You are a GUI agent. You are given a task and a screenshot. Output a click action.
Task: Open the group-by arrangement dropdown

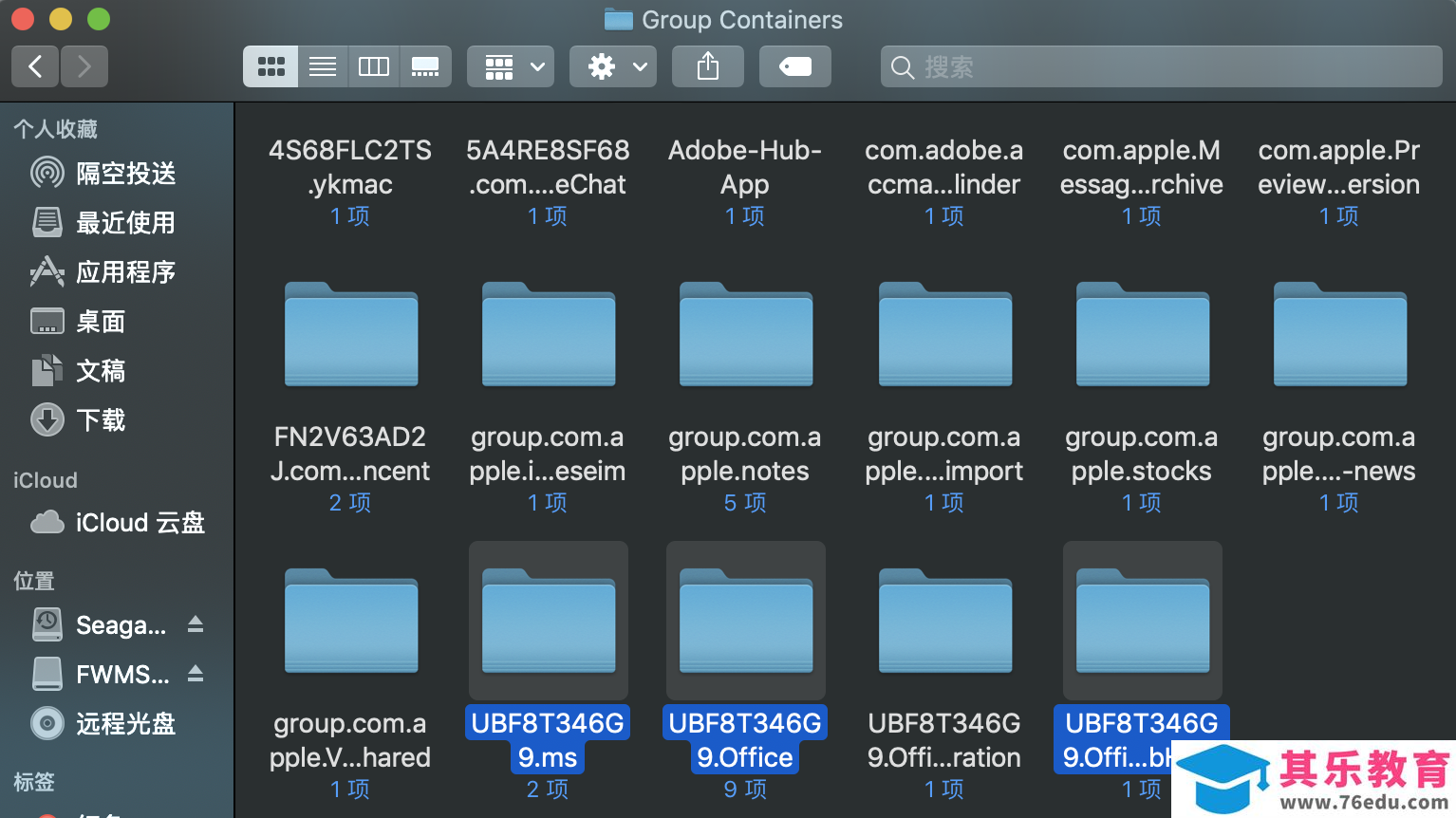(x=511, y=66)
